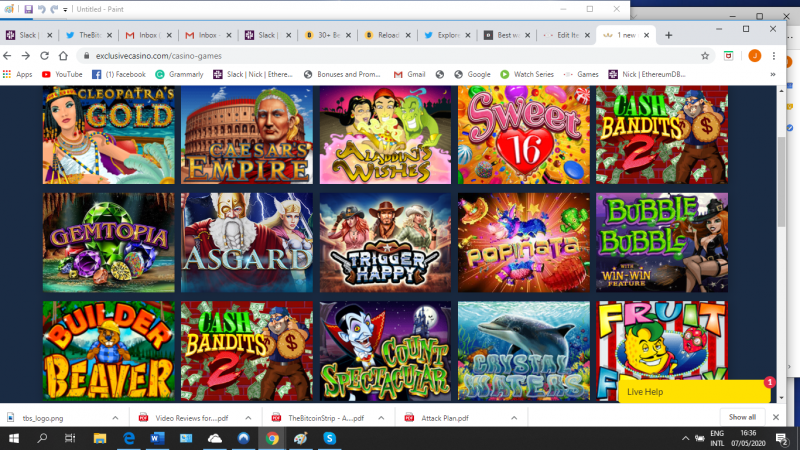Open the Nick | EthereumDB... bookmark
This screenshot has height=450, width=800.
[647, 74]
